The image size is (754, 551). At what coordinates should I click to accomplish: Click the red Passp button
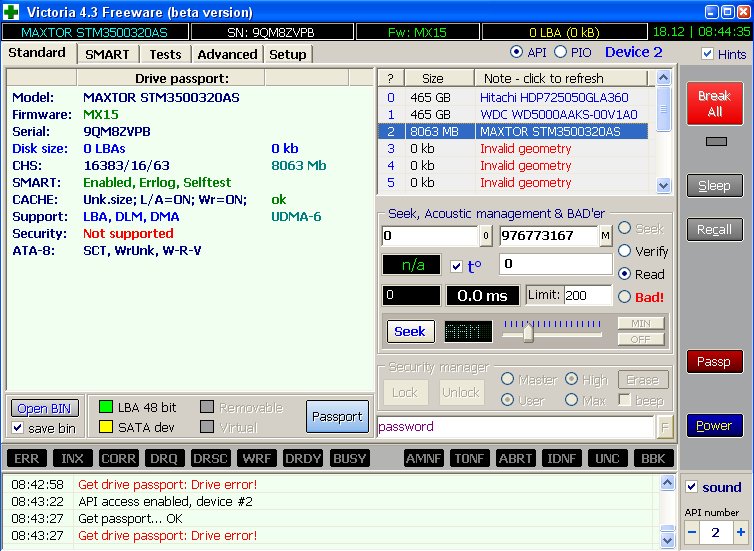click(x=715, y=362)
